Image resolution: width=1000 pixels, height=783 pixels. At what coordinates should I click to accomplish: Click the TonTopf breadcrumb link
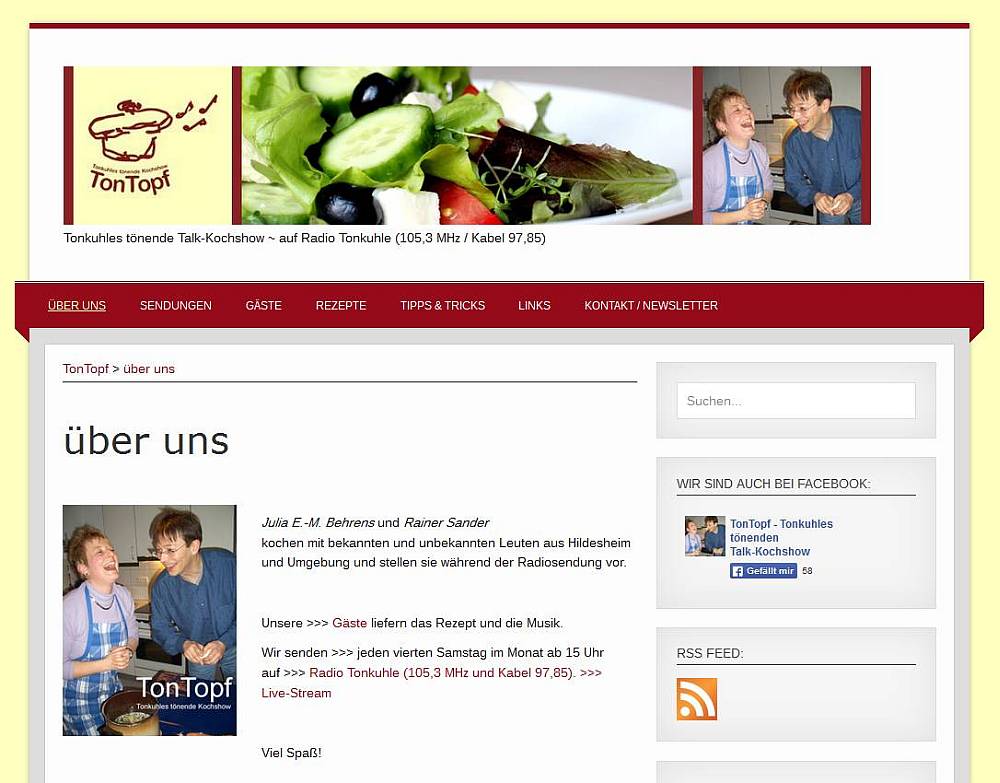(x=85, y=369)
